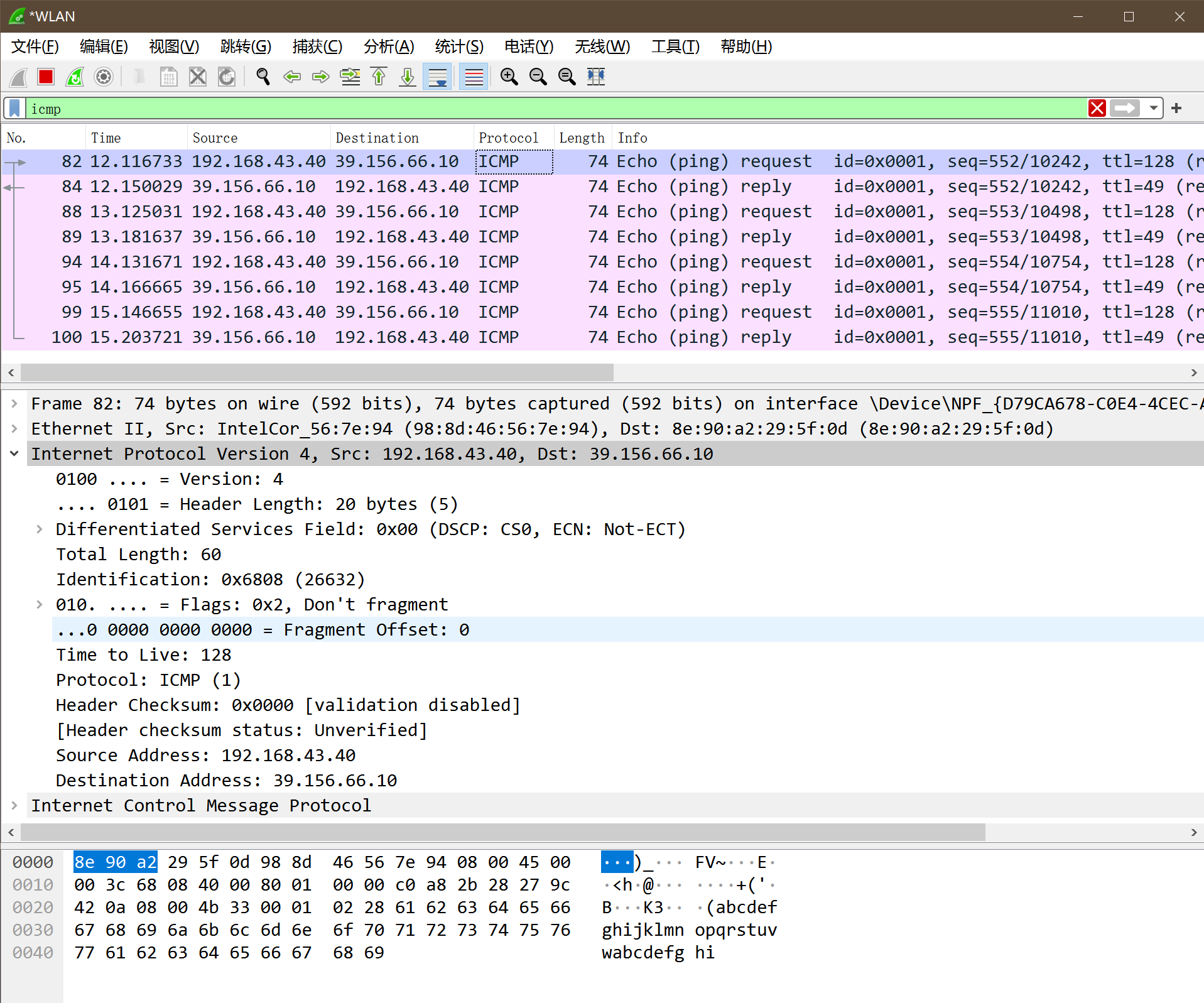Zoom out the main window text

[x=538, y=77]
